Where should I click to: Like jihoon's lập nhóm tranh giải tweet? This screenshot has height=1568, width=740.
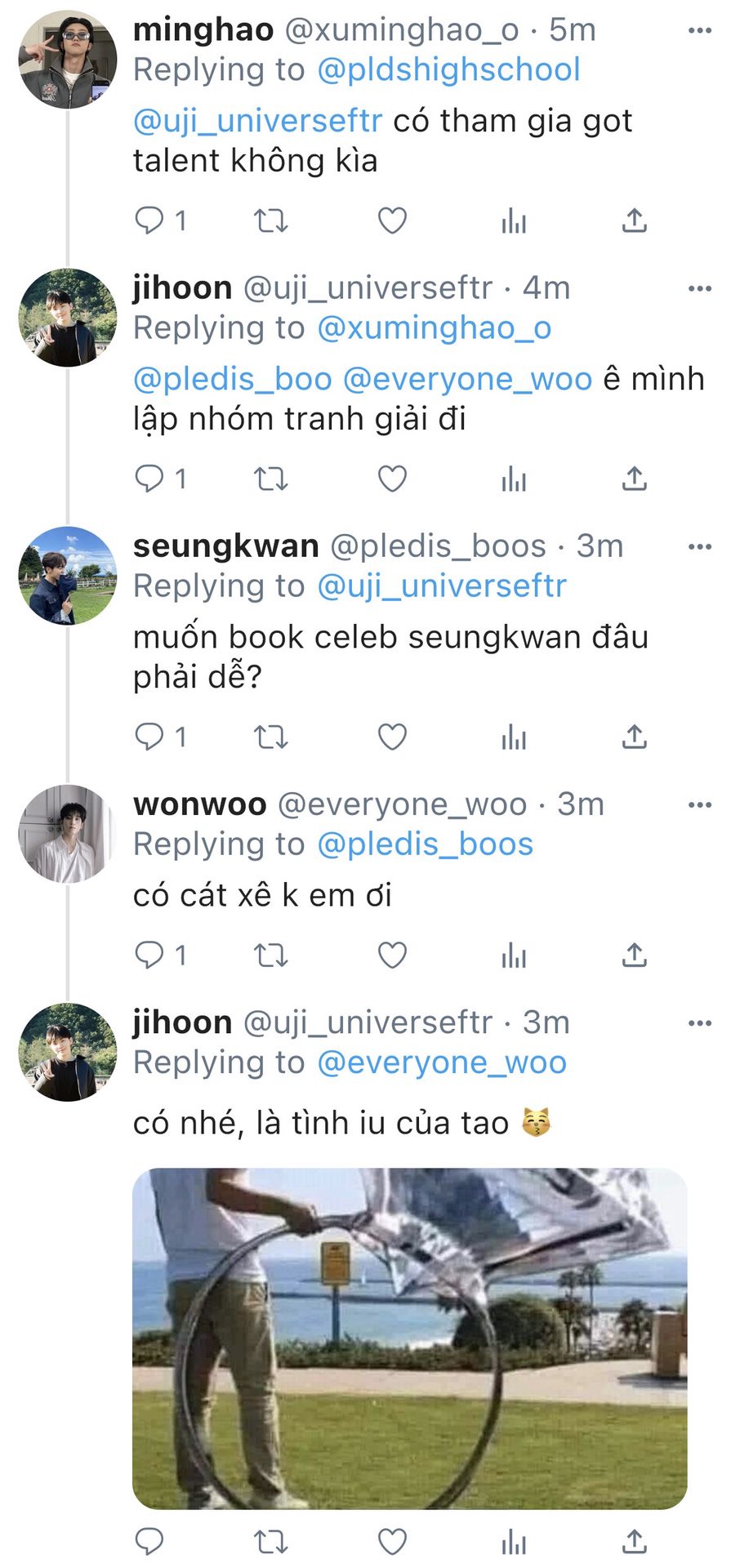pyautogui.click(x=392, y=479)
